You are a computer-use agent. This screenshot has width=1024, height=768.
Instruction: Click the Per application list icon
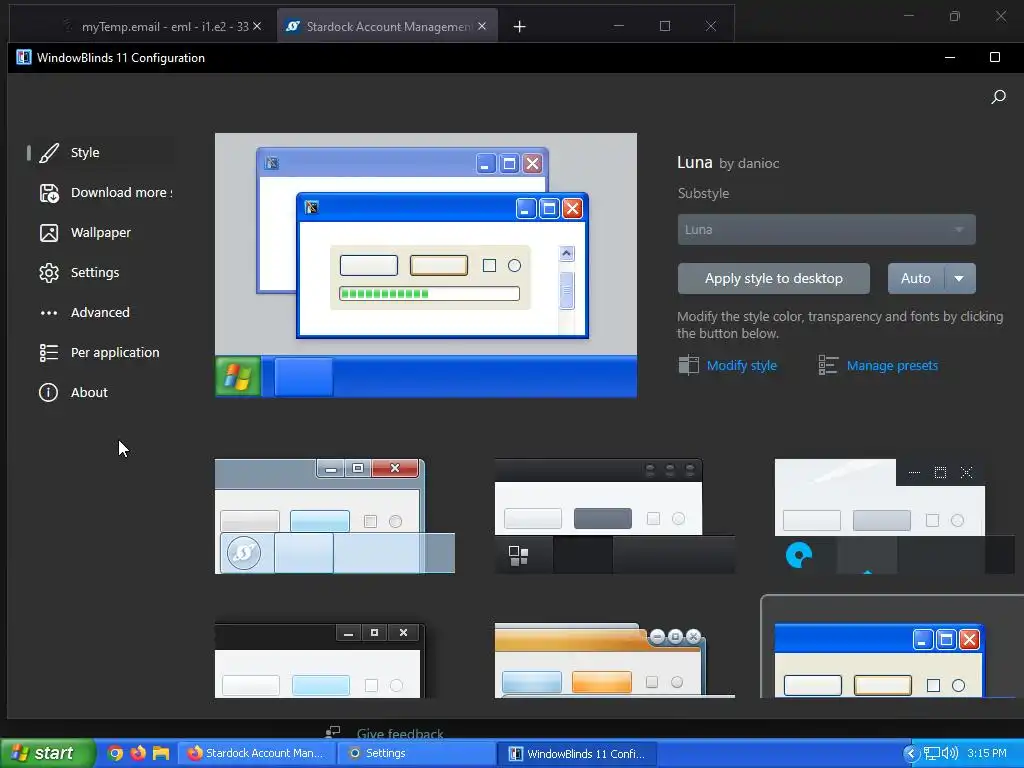49,353
